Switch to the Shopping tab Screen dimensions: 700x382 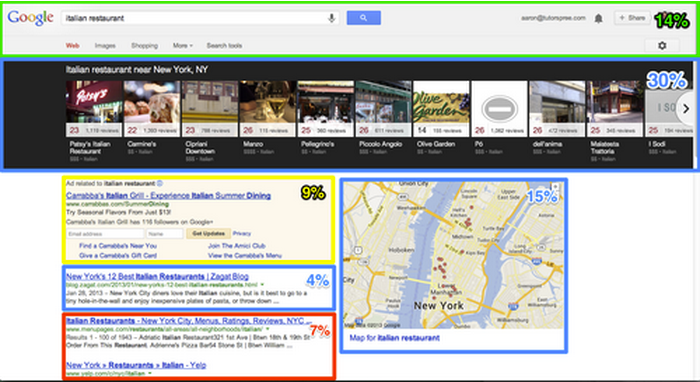144,46
